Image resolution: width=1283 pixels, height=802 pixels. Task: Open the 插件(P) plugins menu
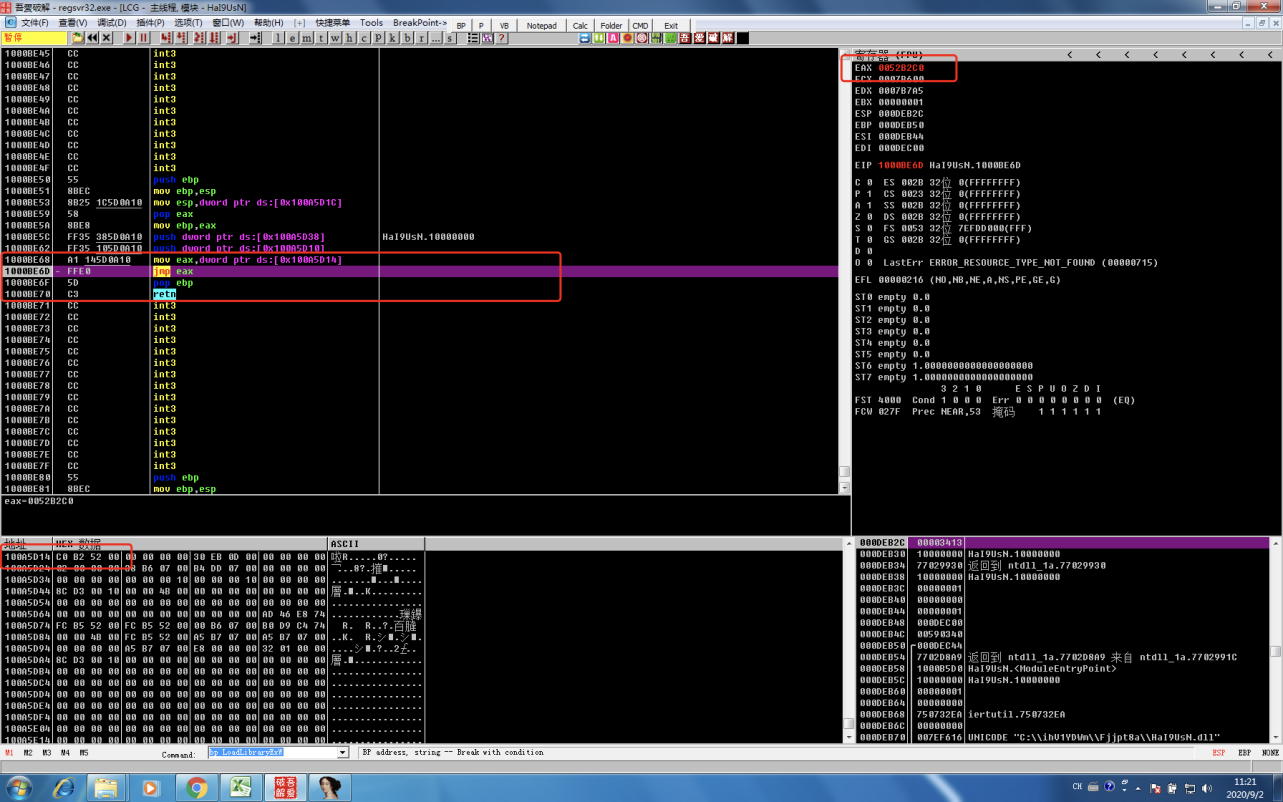point(150,23)
